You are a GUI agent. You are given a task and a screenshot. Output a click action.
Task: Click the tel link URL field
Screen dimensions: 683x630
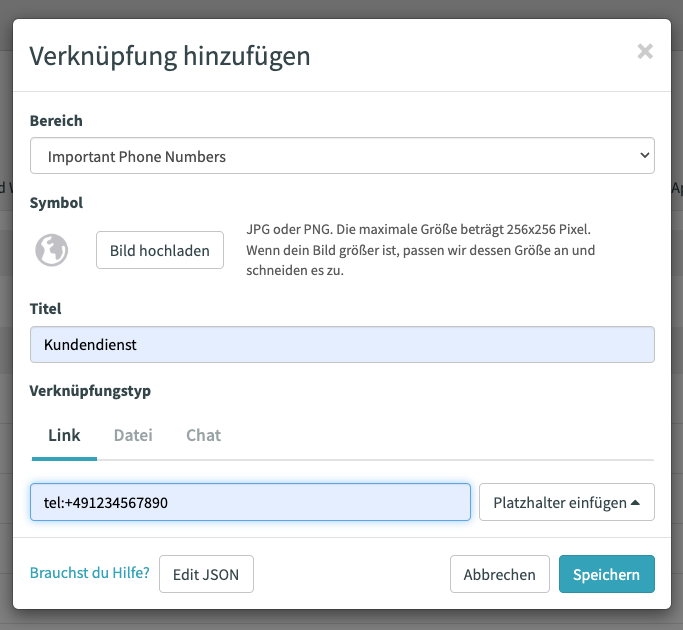click(250, 502)
